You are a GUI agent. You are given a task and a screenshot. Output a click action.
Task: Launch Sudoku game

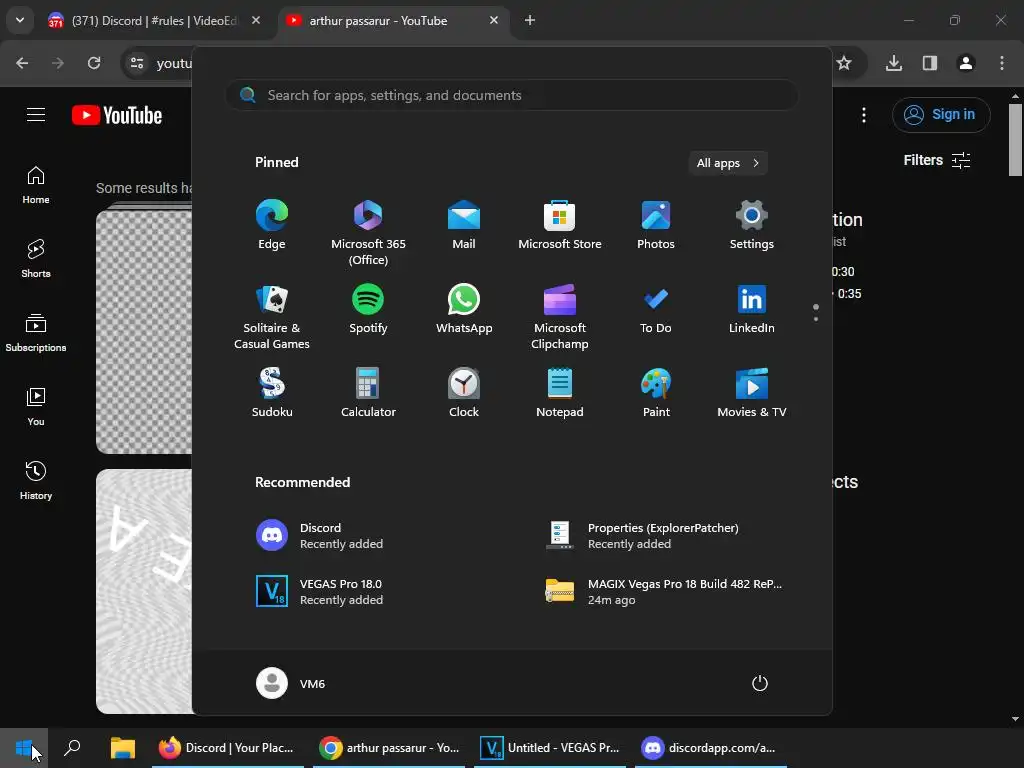pos(272,393)
